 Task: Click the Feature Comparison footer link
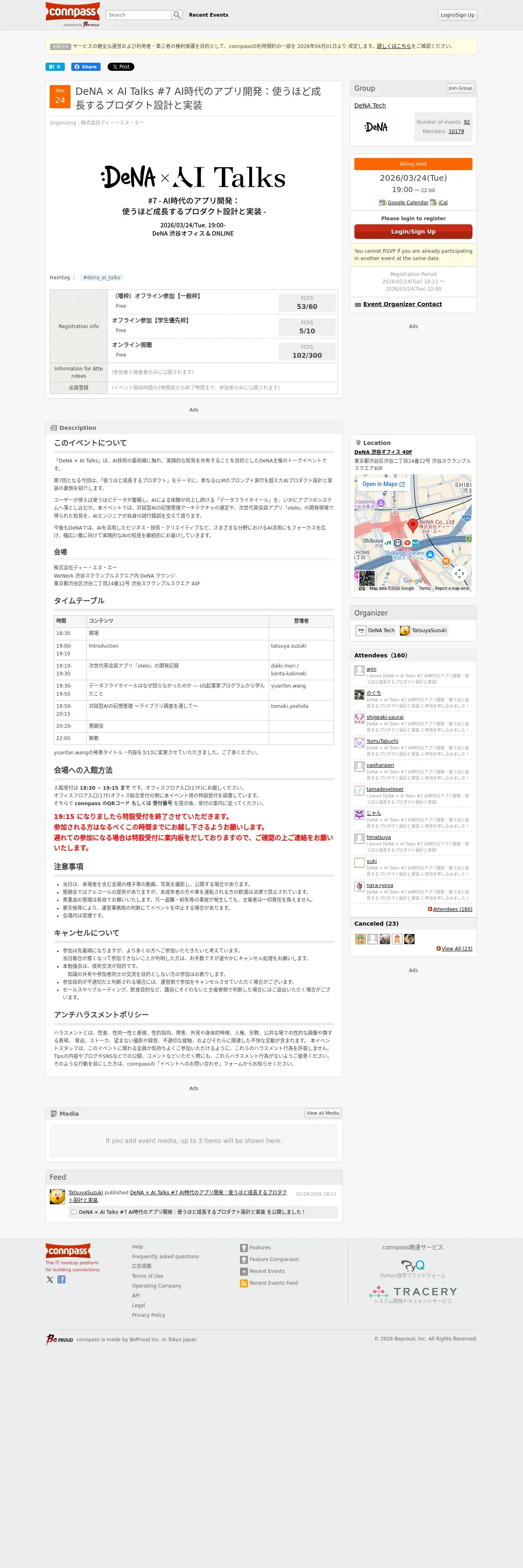tap(274, 1259)
